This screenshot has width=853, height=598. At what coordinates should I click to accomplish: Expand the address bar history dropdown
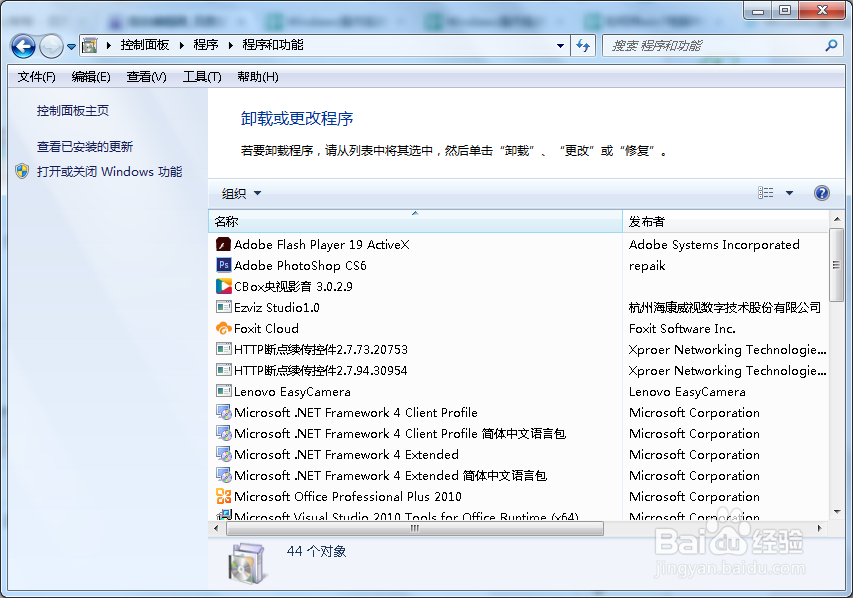tap(560, 46)
